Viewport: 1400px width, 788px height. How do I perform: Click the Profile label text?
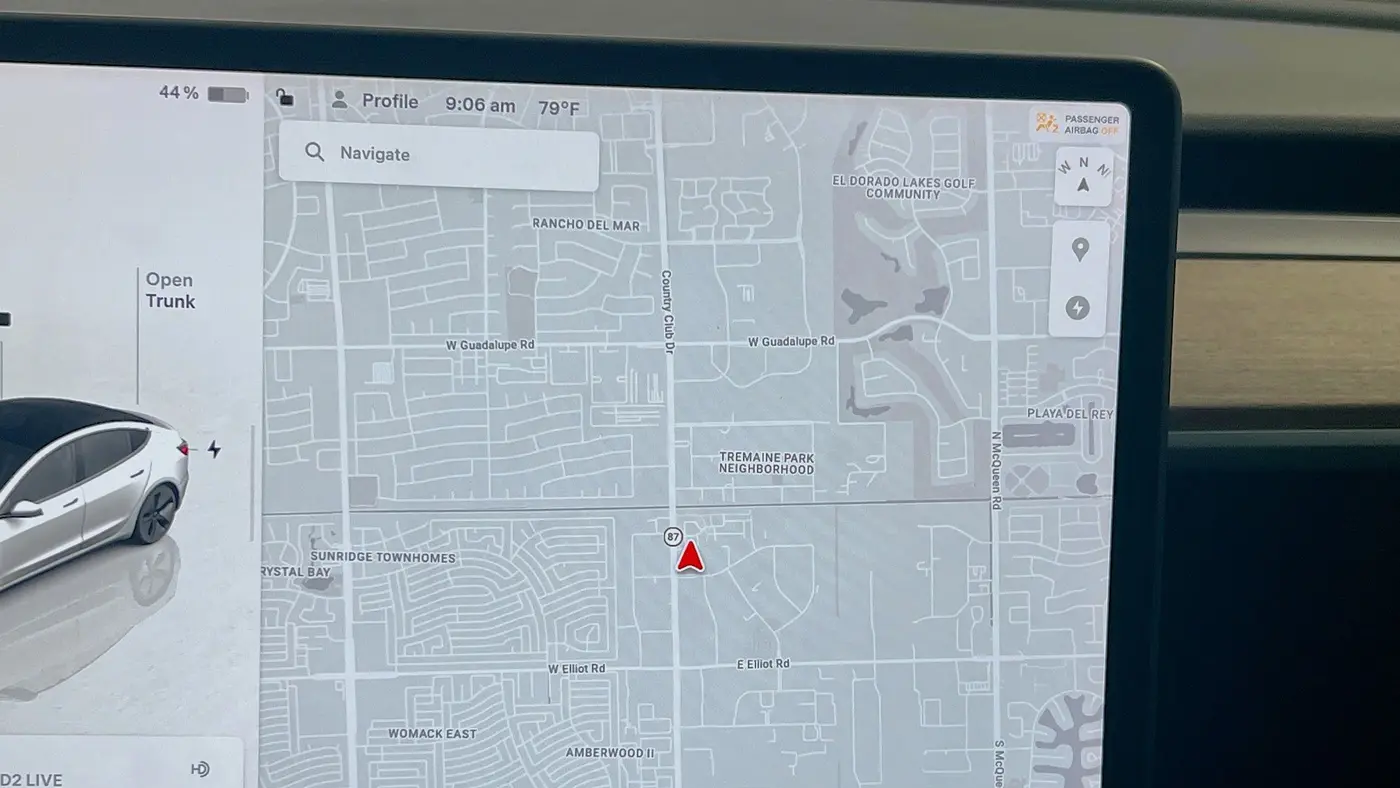click(390, 101)
